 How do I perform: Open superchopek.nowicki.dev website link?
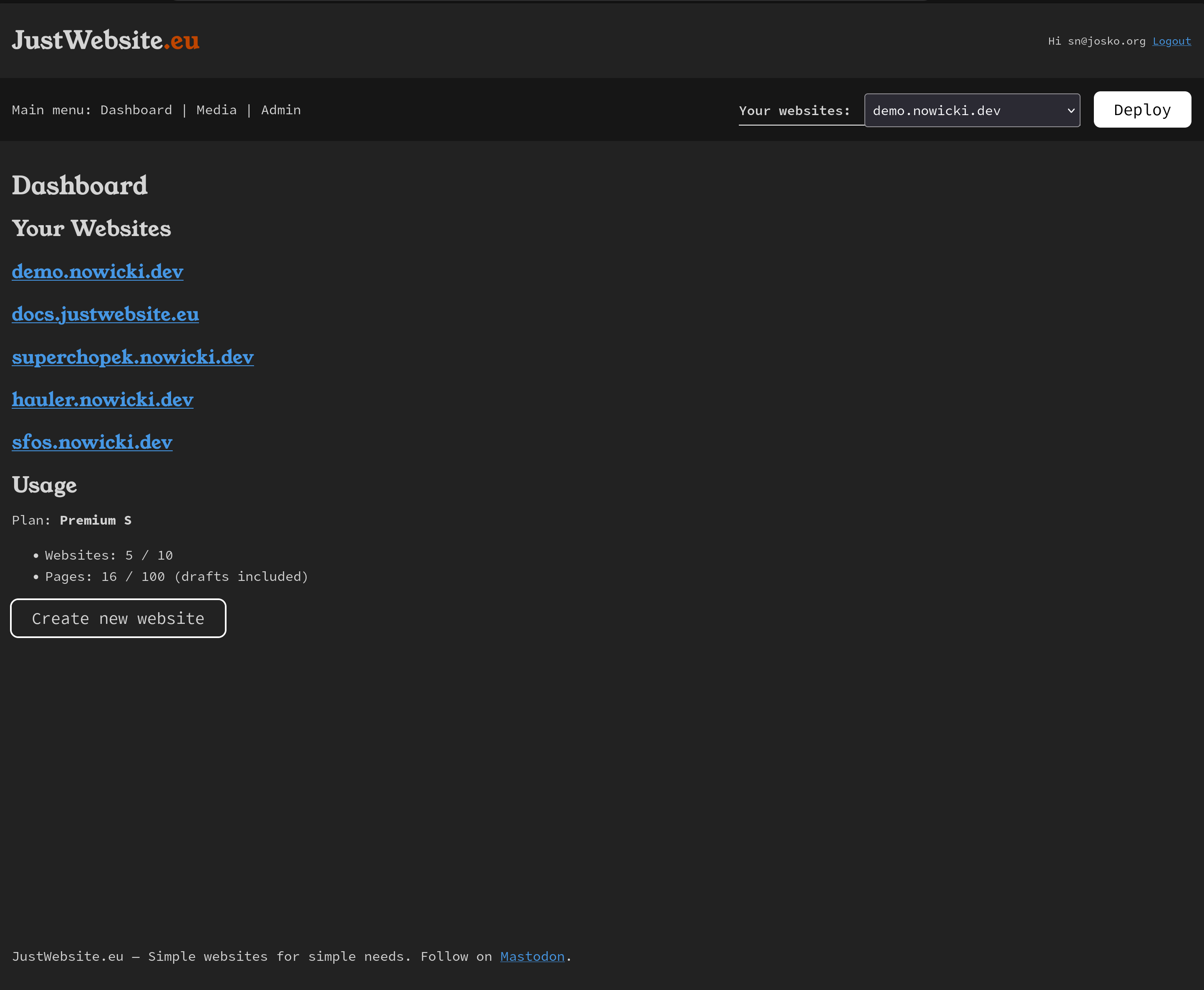tap(133, 357)
